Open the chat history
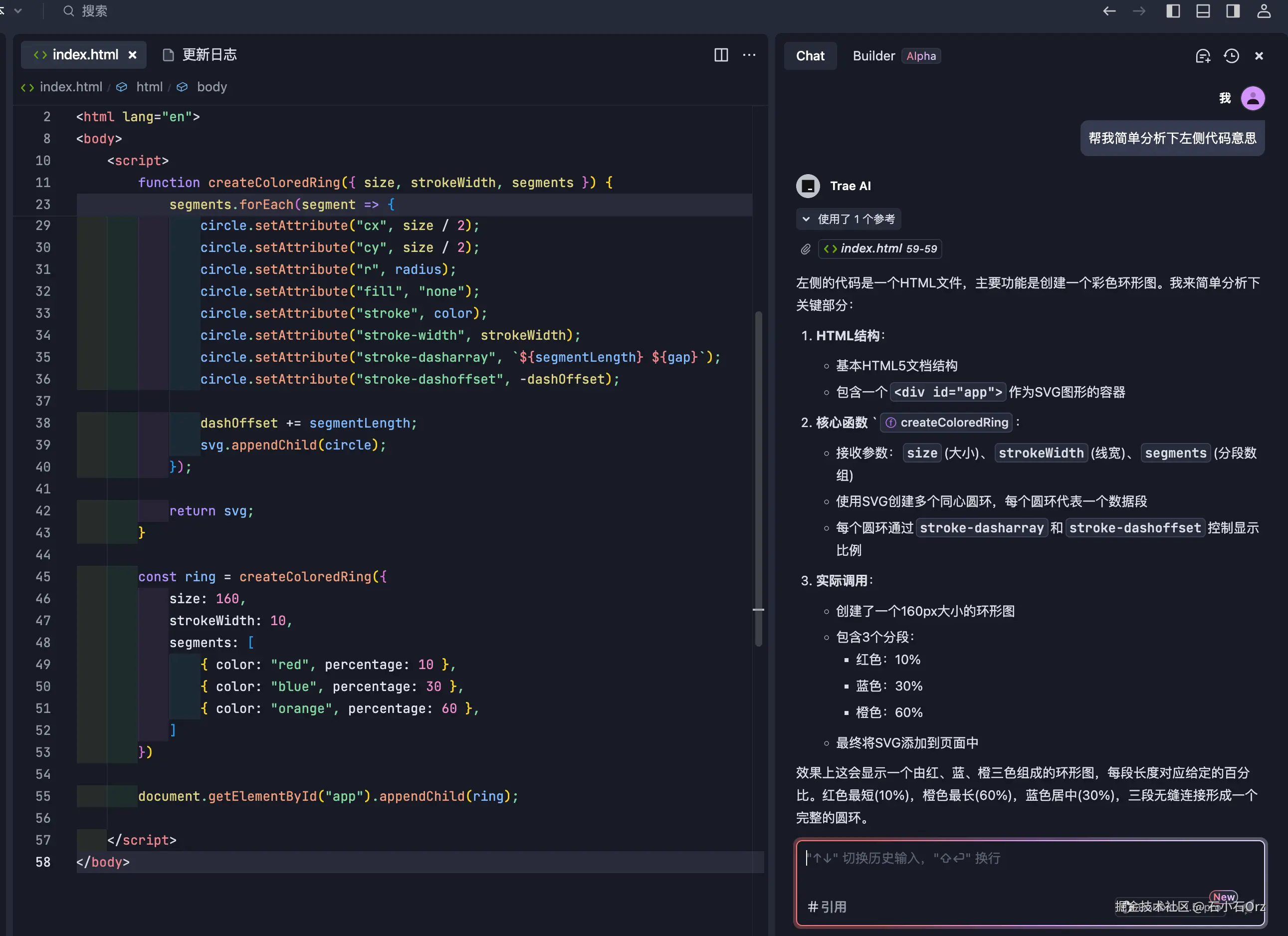The width and height of the screenshot is (1288, 936). click(x=1231, y=56)
